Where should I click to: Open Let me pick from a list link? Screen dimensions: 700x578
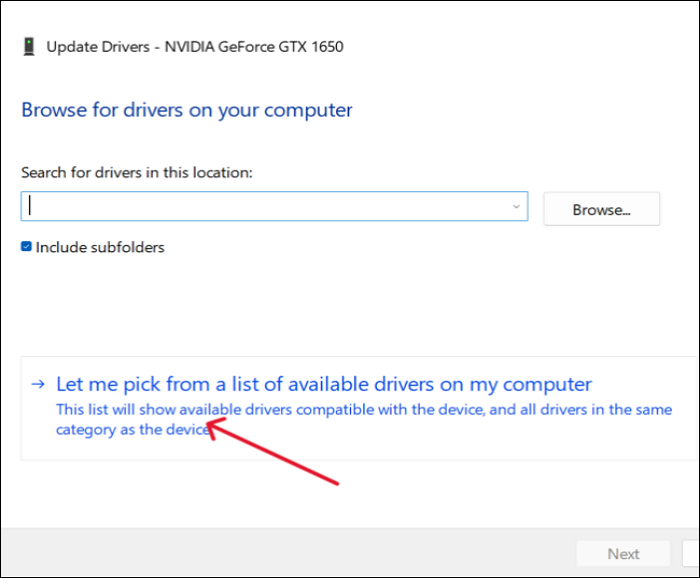click(324, 384)
